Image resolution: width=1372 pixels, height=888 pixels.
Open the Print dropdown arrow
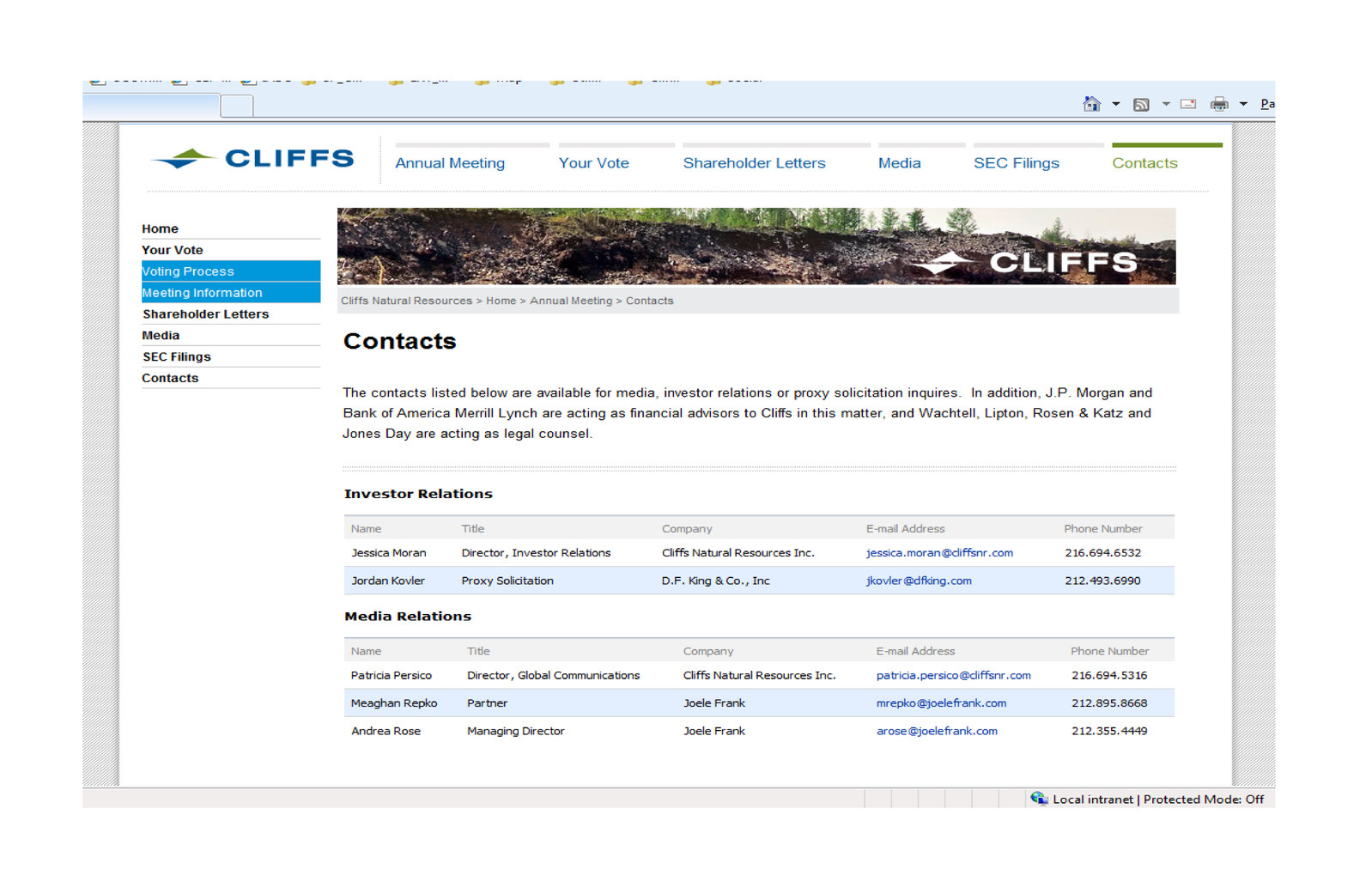click(1242, 104)
